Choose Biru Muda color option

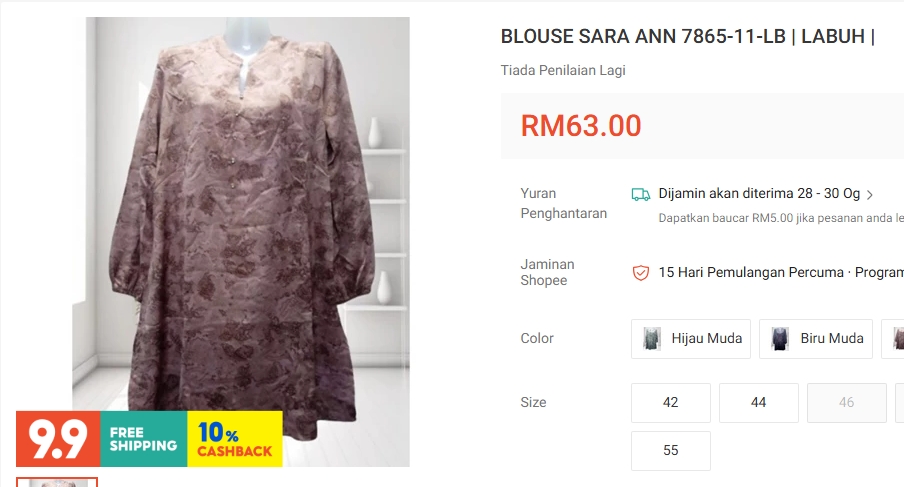816,339
